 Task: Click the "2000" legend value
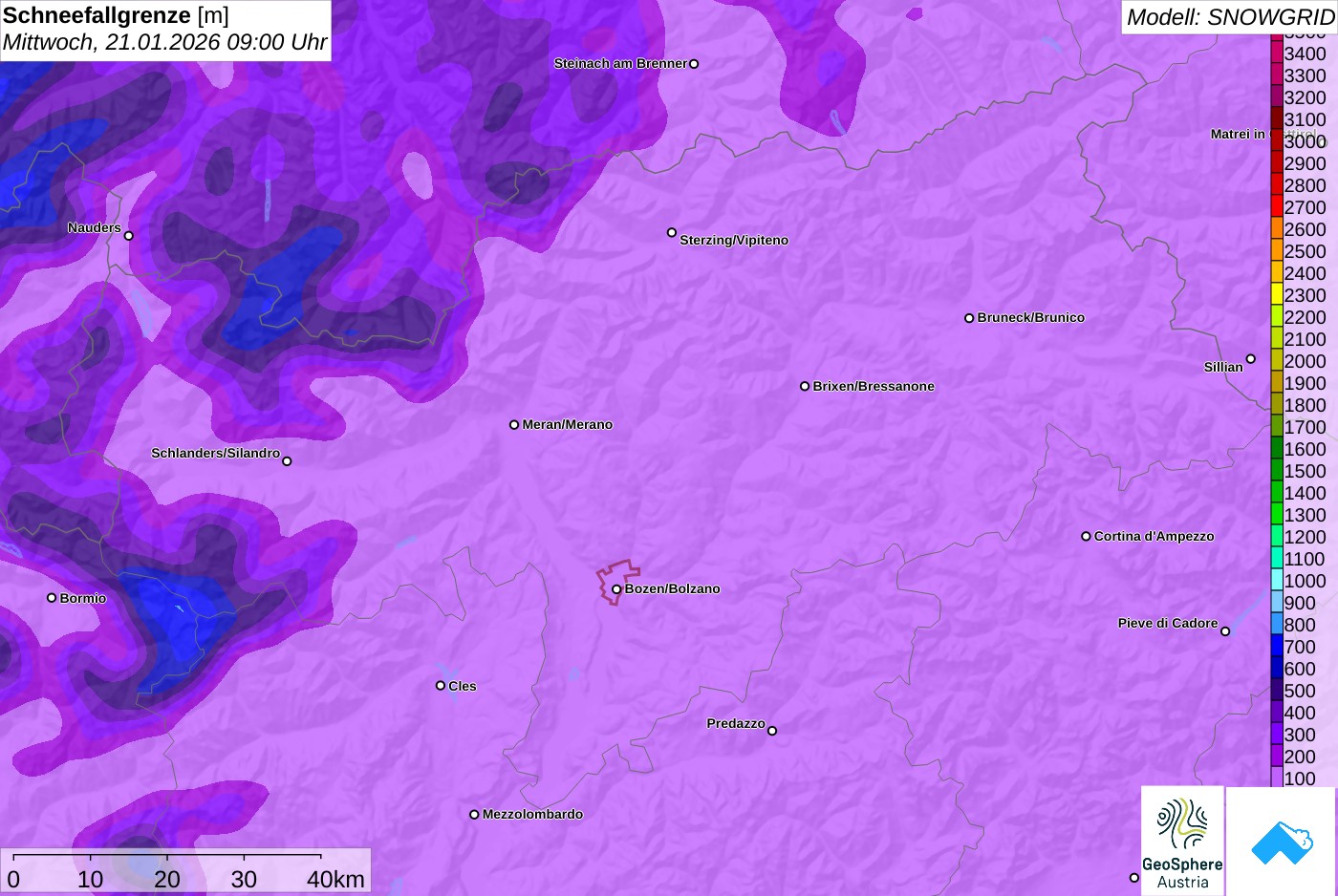1306,362
